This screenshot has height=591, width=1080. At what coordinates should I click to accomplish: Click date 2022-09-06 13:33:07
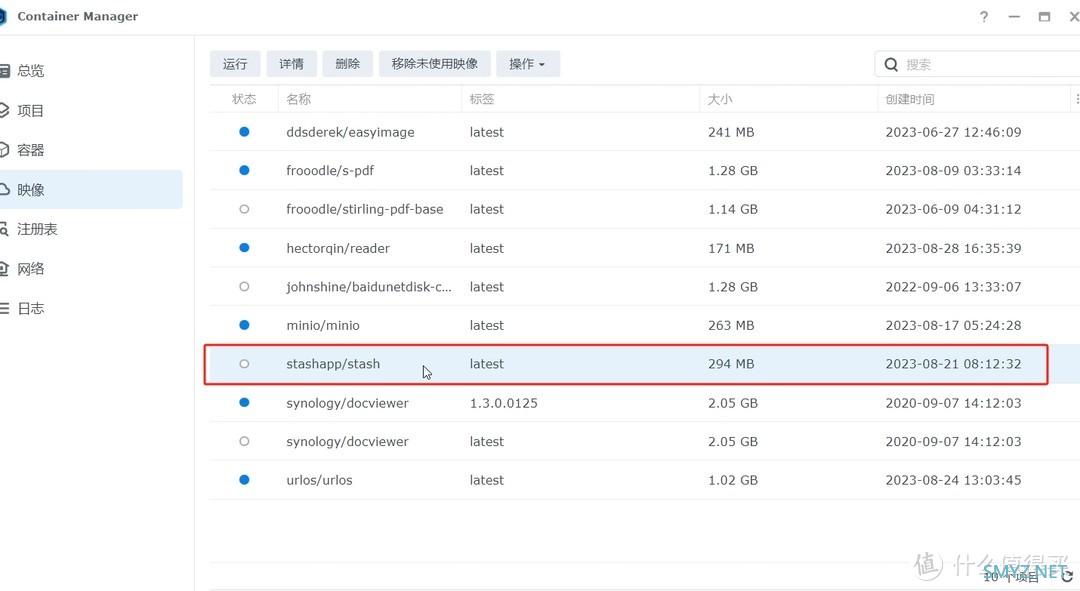tap(953, 287)
